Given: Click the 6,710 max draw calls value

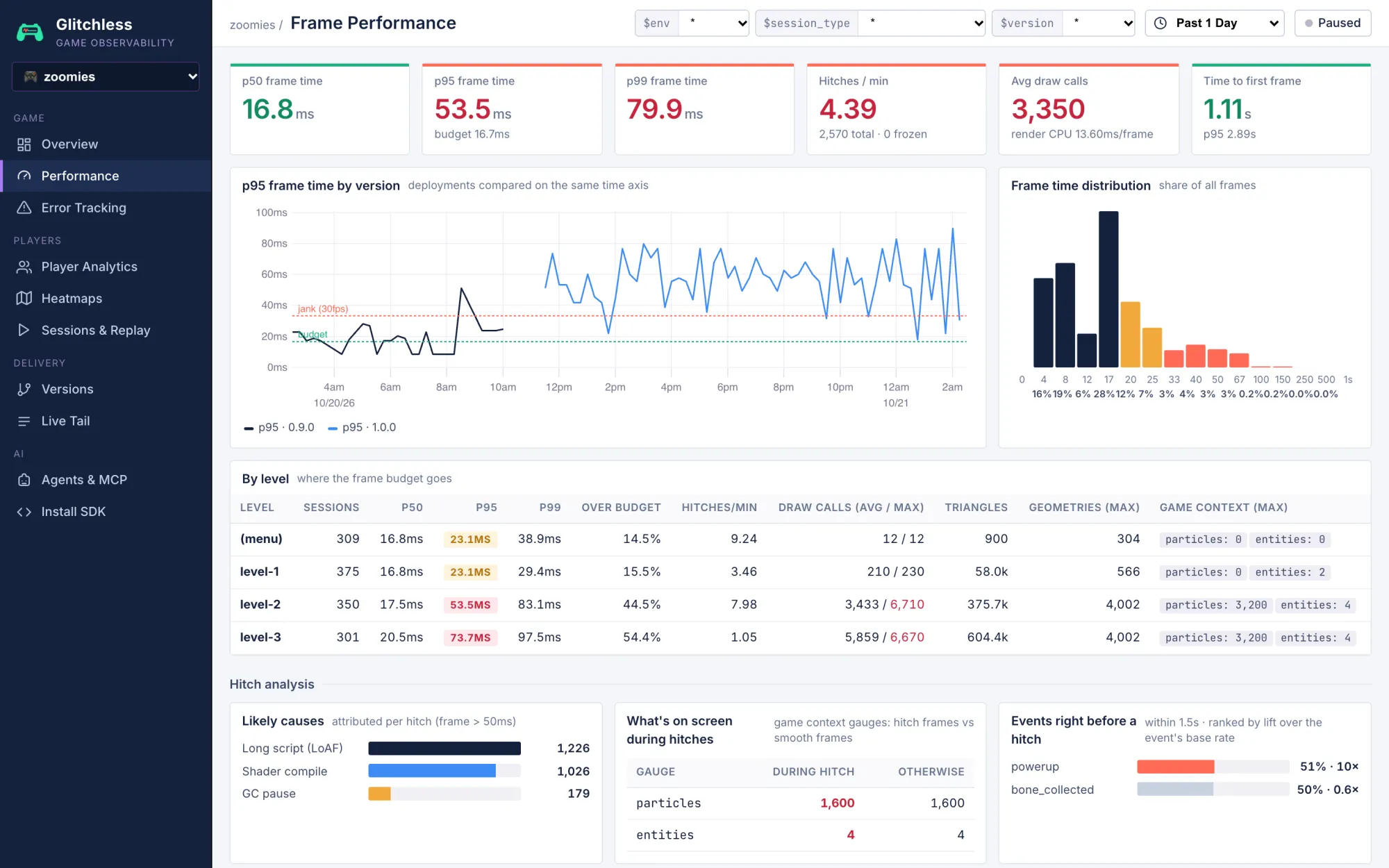Looking at the screenshot, I should click(907, 605).
